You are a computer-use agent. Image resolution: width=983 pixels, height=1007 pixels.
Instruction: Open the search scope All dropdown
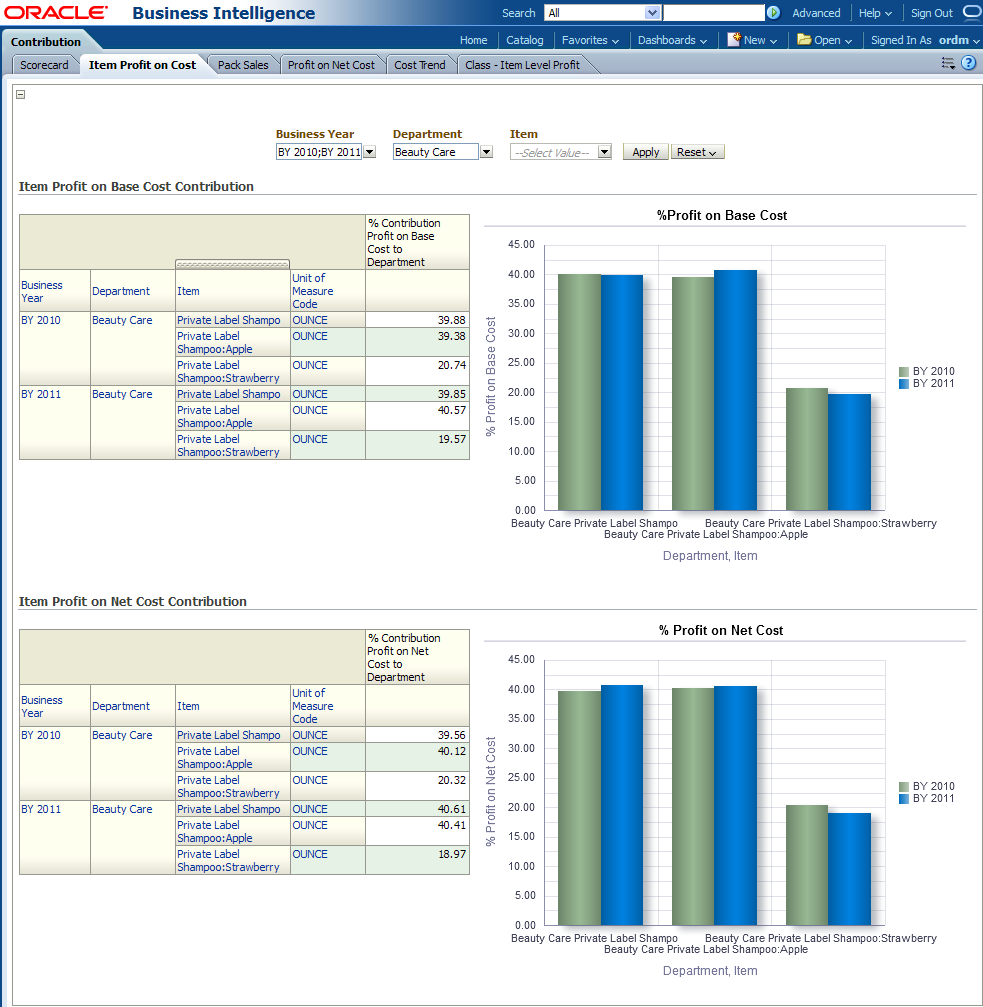653,13
